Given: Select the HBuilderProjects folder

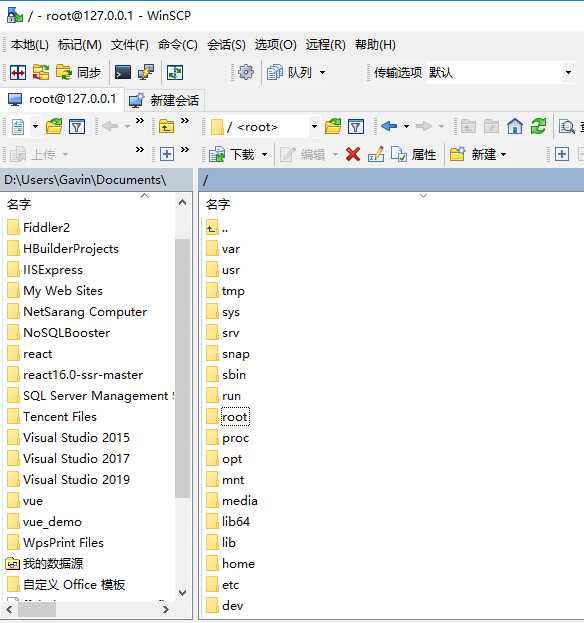Looking at the screenshot, I should [63, 249].
